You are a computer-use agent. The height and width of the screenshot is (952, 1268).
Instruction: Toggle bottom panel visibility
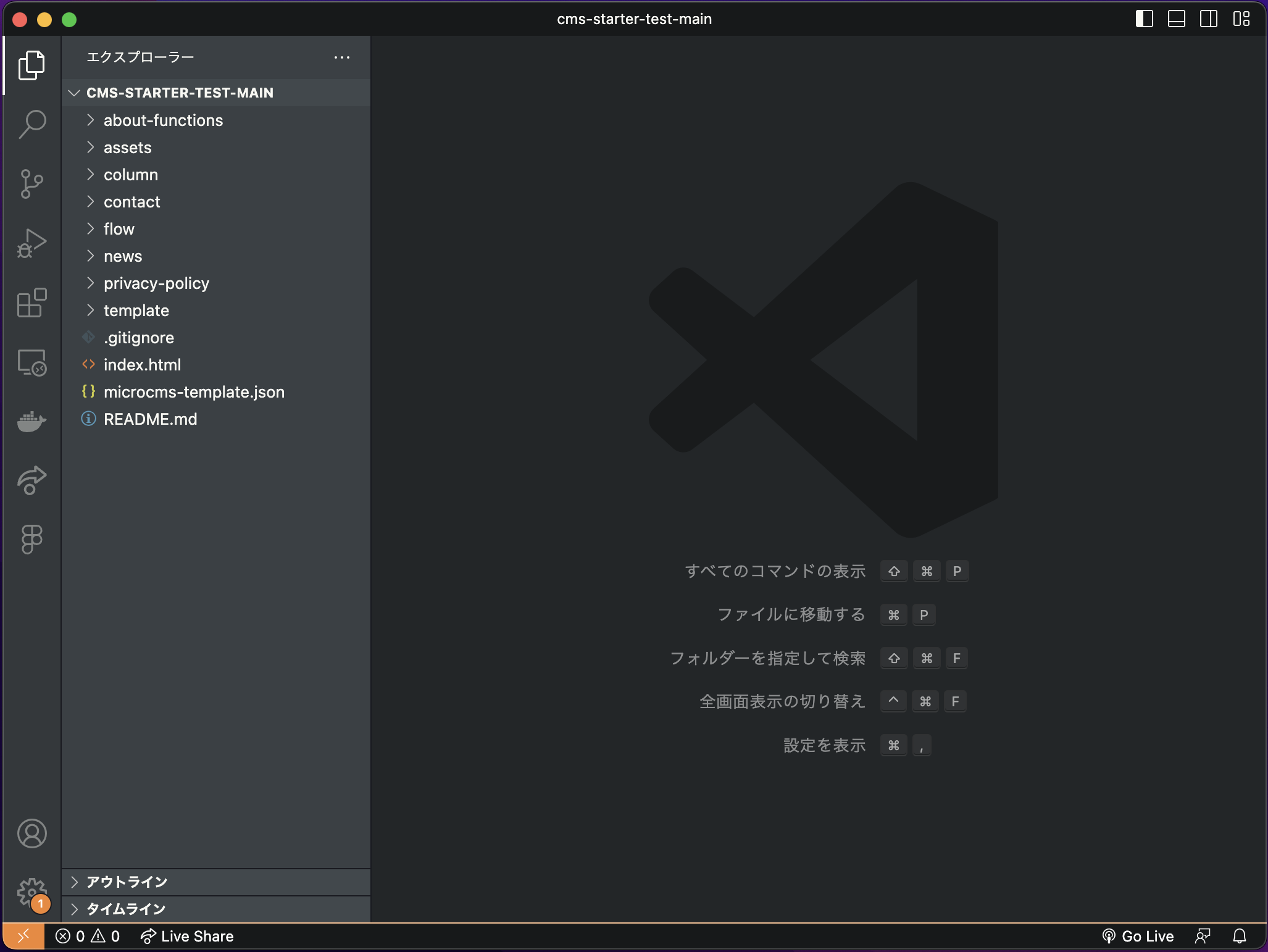[x=1177, y=19]
